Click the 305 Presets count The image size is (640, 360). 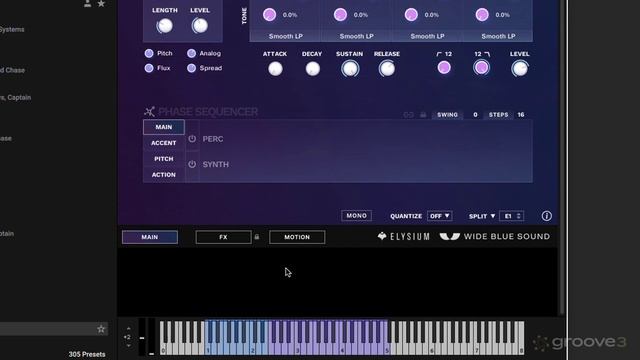(87, 354)
